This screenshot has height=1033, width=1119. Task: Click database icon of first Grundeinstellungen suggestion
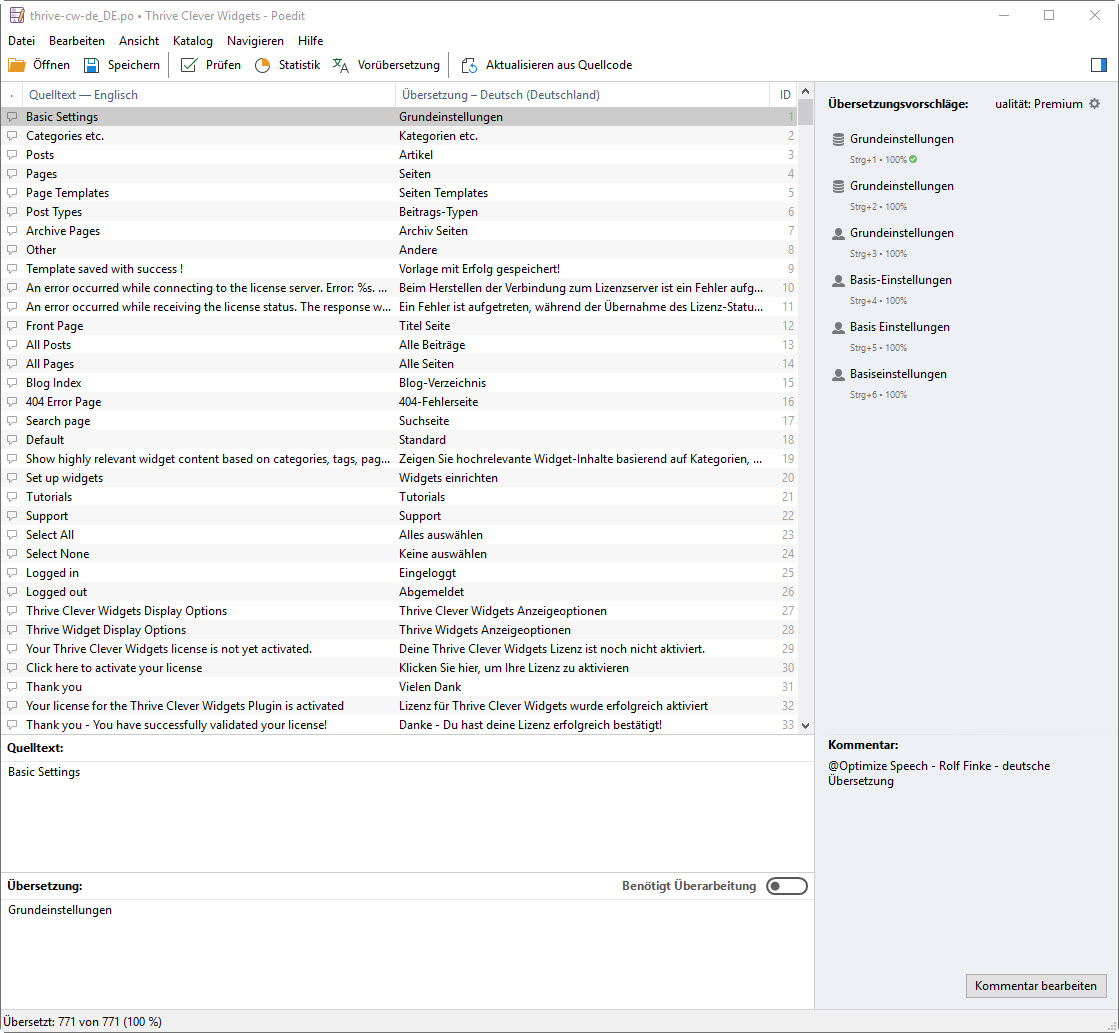tap(839, 139)
